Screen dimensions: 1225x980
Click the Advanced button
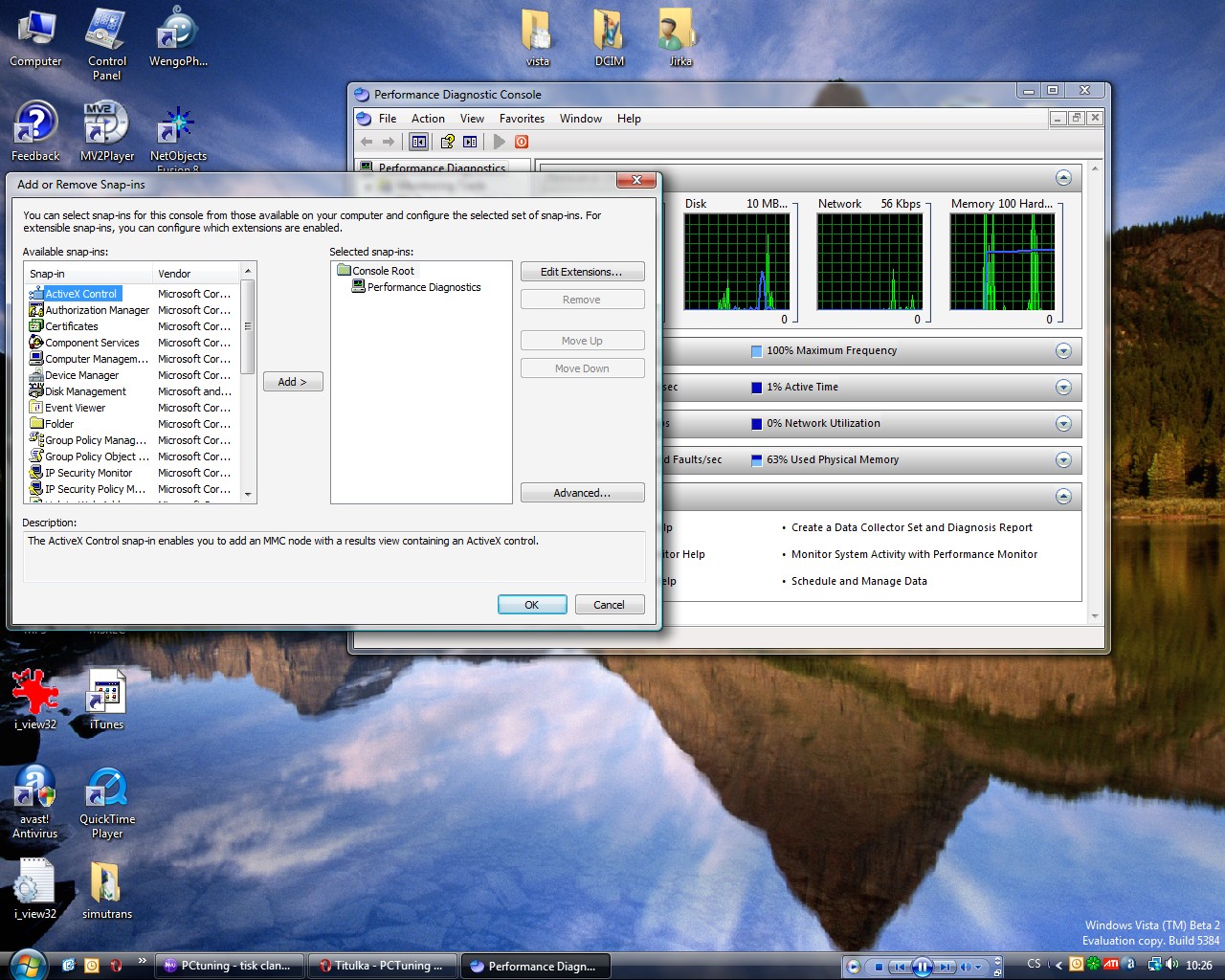click(x=582, y=493)
